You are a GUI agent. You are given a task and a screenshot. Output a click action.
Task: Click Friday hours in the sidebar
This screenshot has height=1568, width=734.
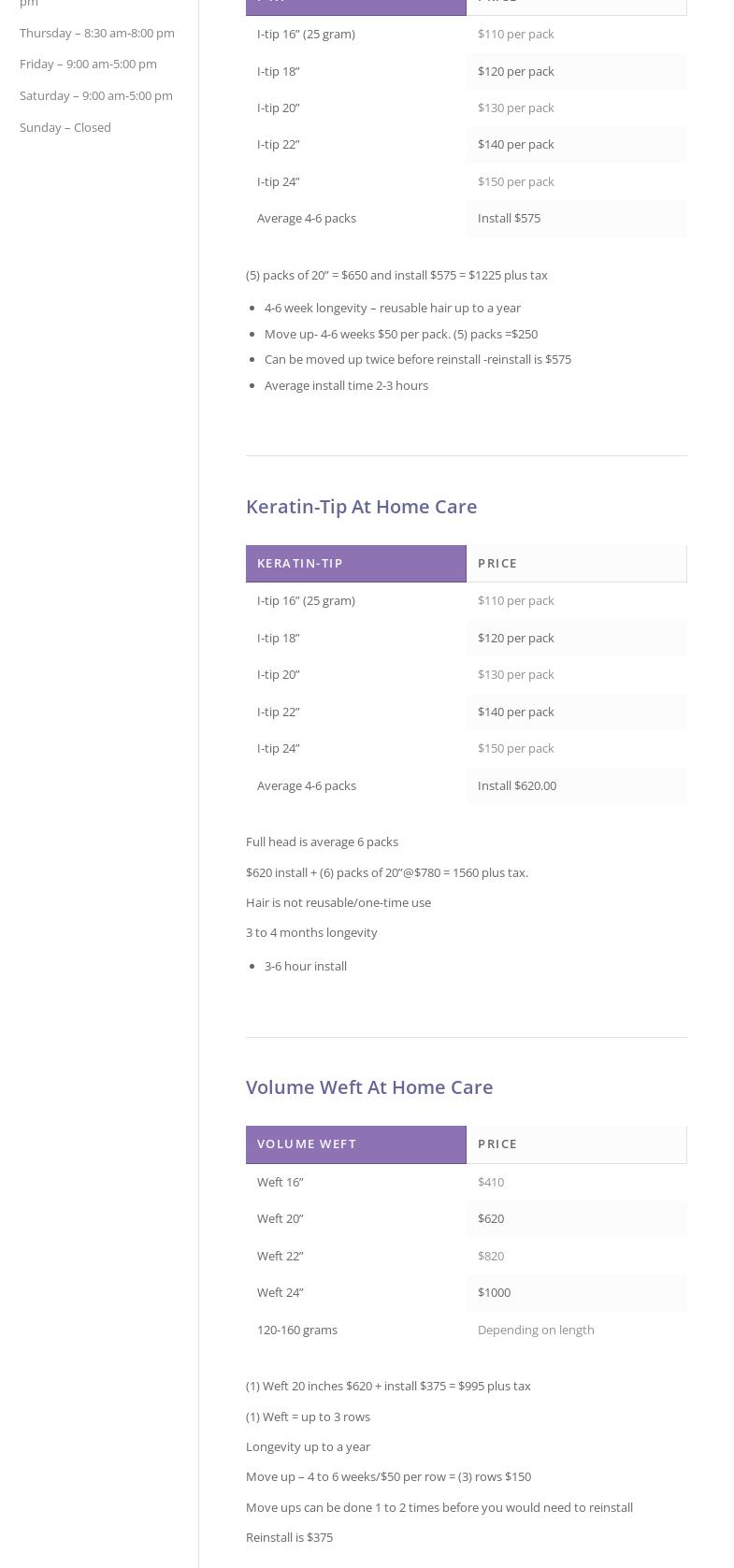tap(88, 64)
